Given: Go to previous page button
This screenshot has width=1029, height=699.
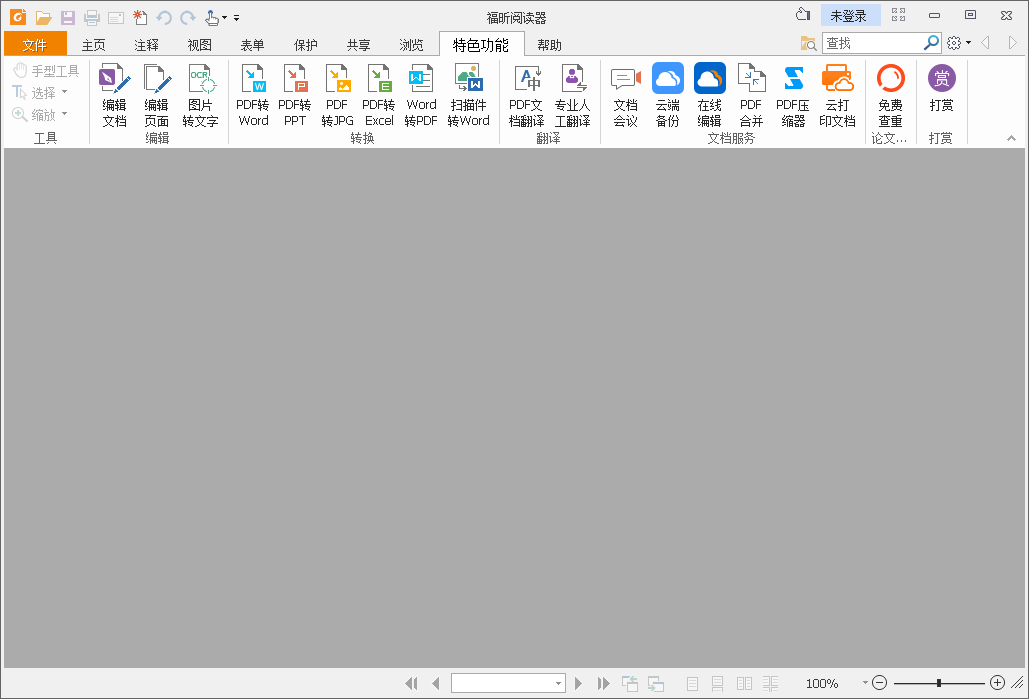Looking at the screenshot, I should pyautogui.click(x=436, y=684).
